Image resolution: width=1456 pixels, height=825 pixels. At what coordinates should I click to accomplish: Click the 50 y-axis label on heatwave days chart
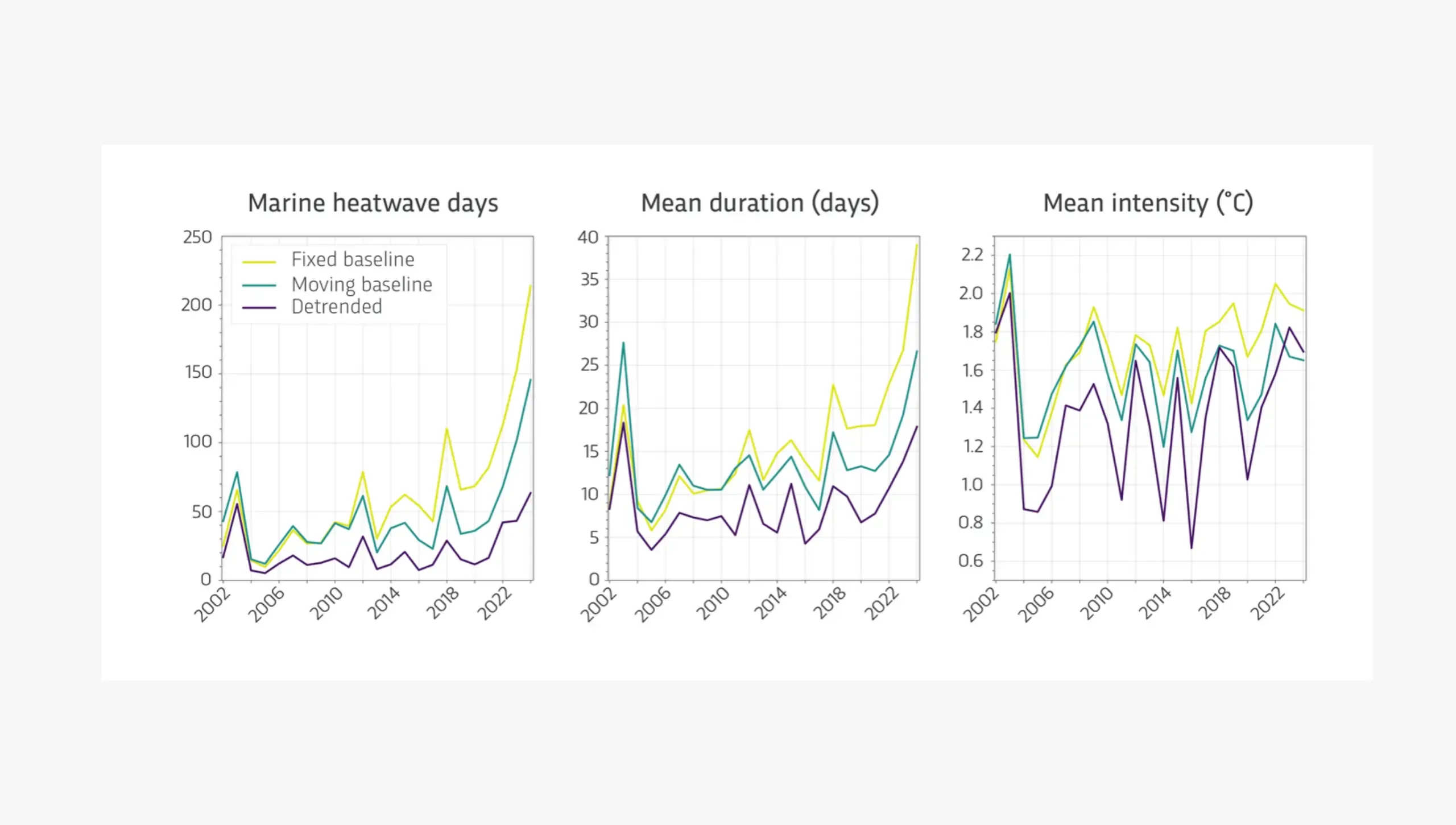[202, 512]
